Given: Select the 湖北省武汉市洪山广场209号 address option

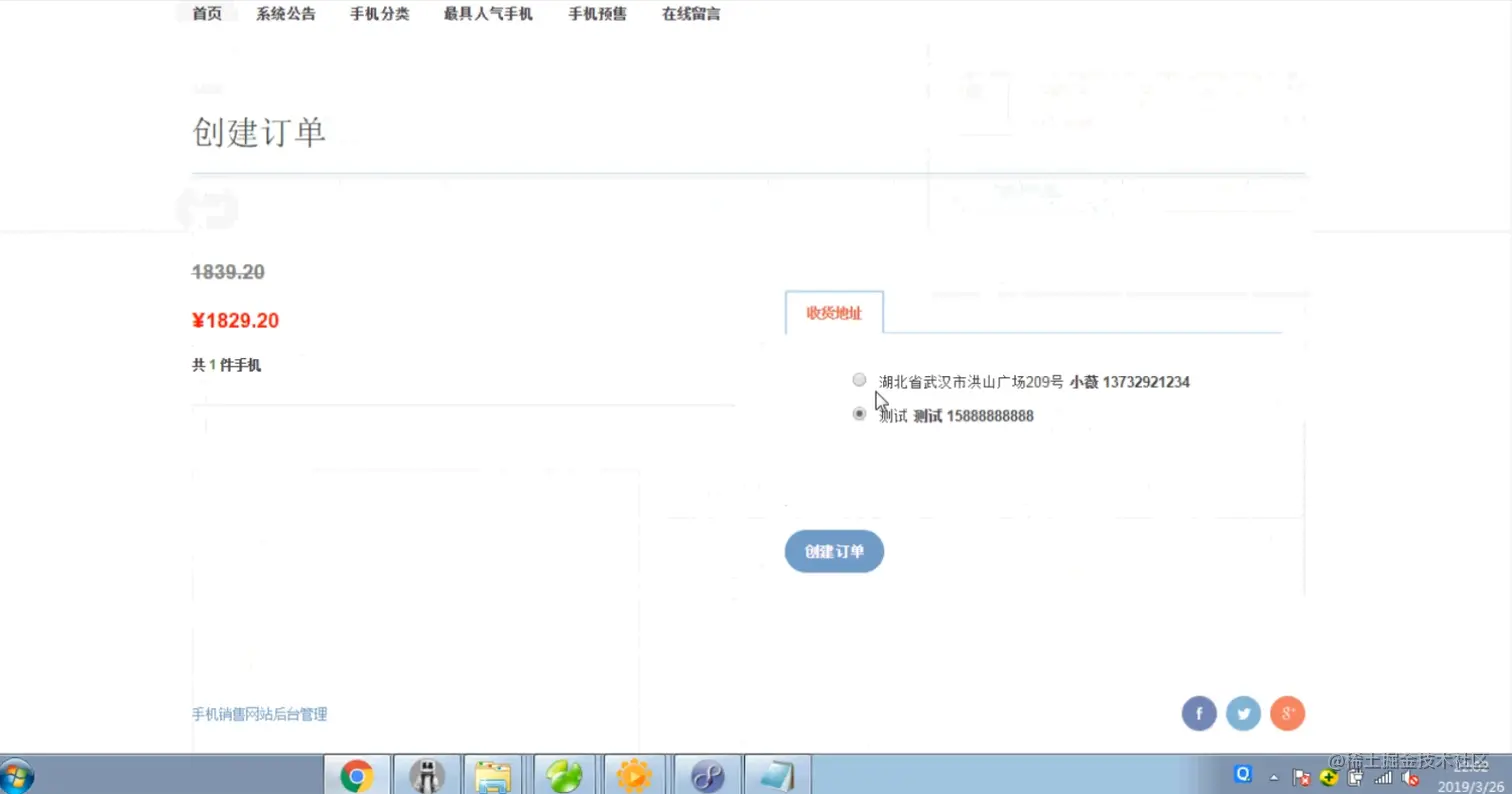Looking at the screenshot, I should 859,380.
